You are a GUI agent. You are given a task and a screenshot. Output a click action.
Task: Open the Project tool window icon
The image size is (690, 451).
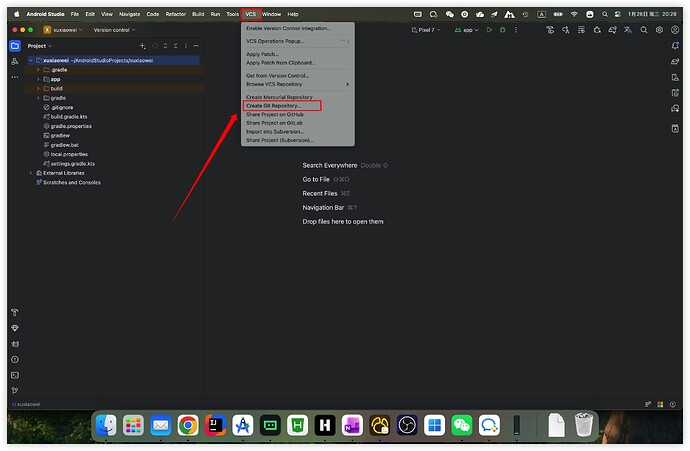click(15, 46)
